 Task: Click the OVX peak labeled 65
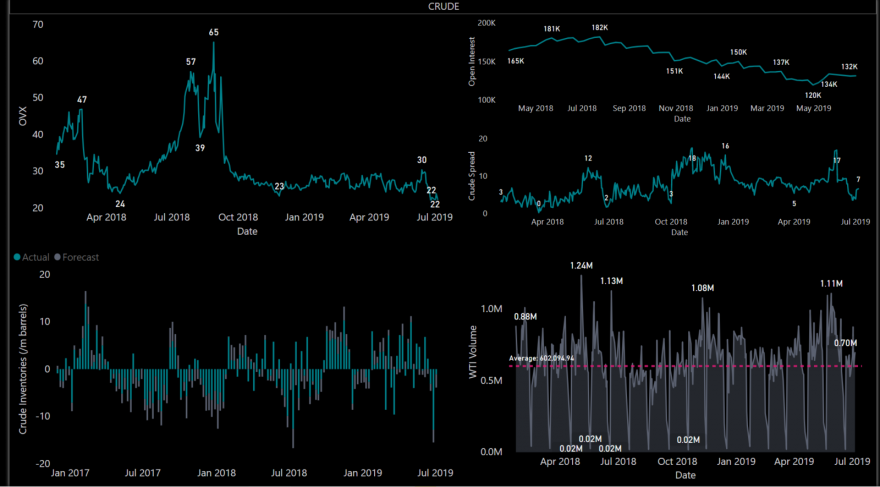214,33
